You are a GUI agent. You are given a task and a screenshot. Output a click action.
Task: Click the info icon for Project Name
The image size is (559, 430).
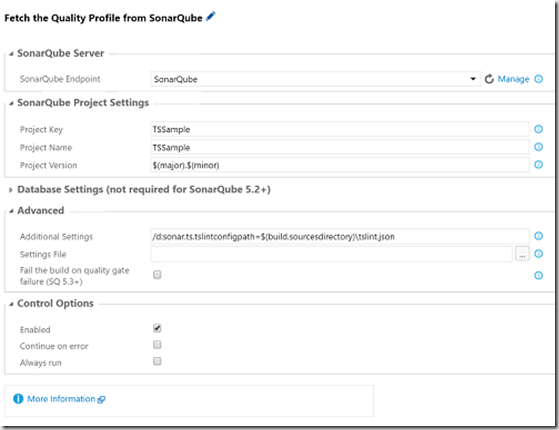(x=539, y=147)
